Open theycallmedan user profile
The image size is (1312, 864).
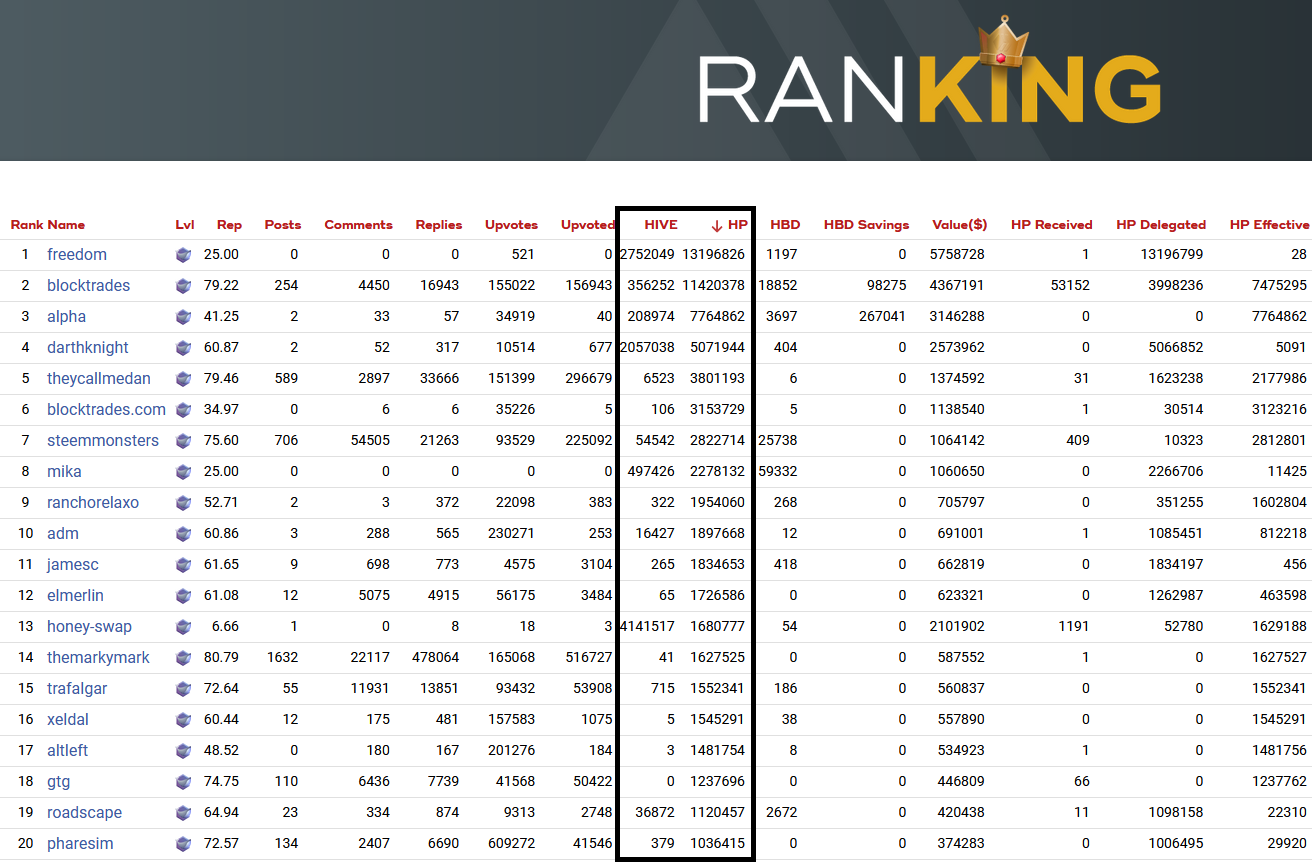pos(99,379)
